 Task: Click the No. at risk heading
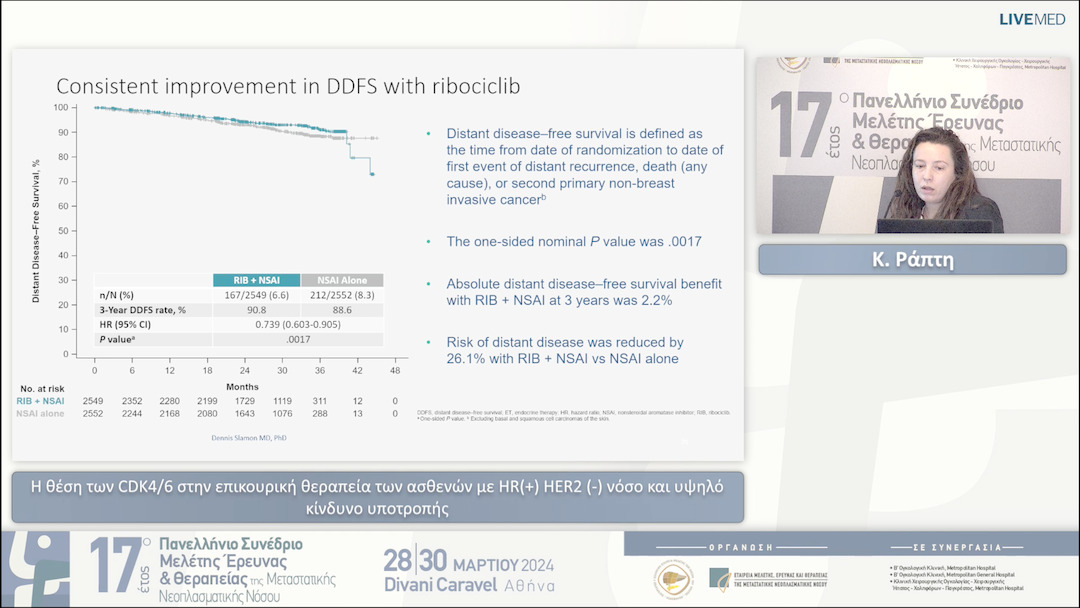coord(43,388)
